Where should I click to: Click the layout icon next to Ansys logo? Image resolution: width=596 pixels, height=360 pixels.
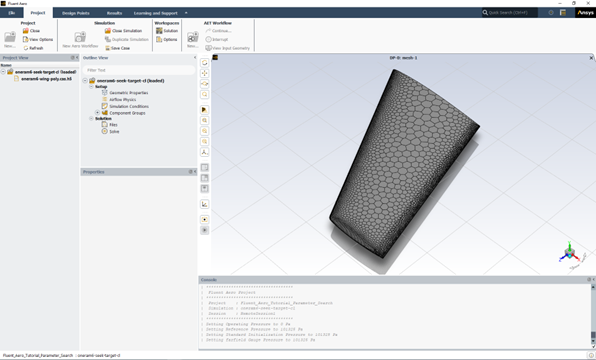pyautogui.click(x=563, y=13)
